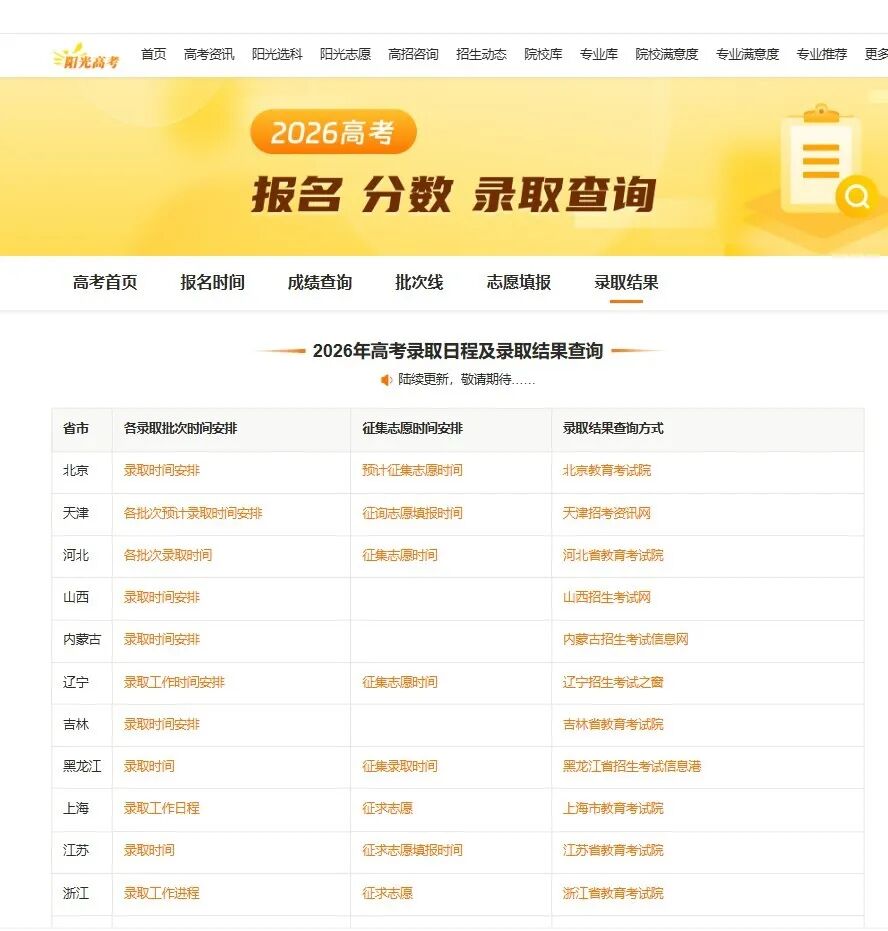Switch to 高考首页 tab

coord(105,282)
